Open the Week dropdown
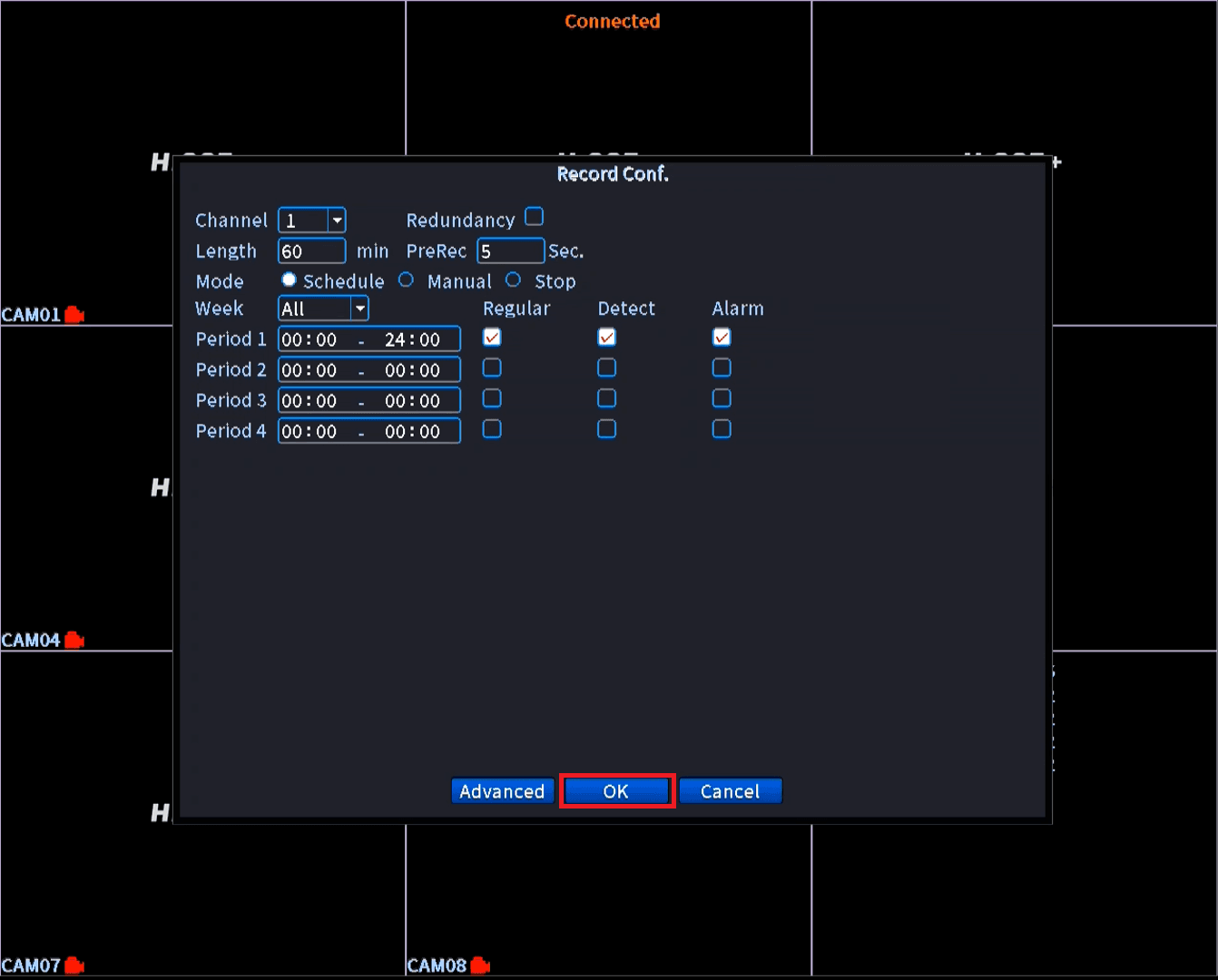 click(360, 309)
